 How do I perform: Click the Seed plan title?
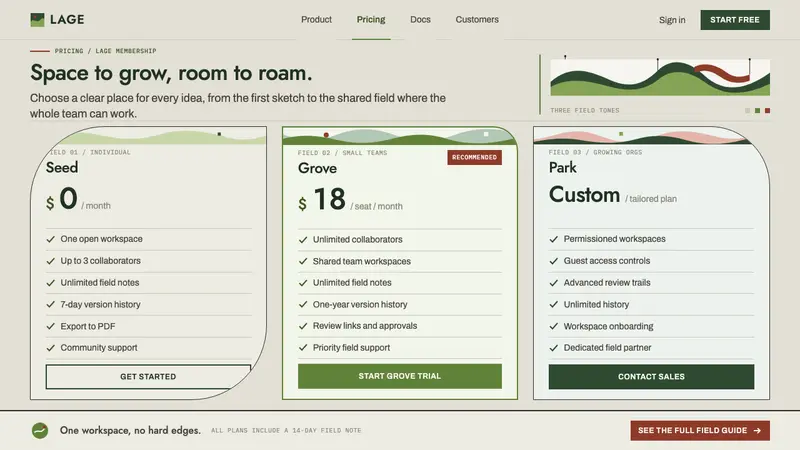pyautogui.click(x=62, y=167)
